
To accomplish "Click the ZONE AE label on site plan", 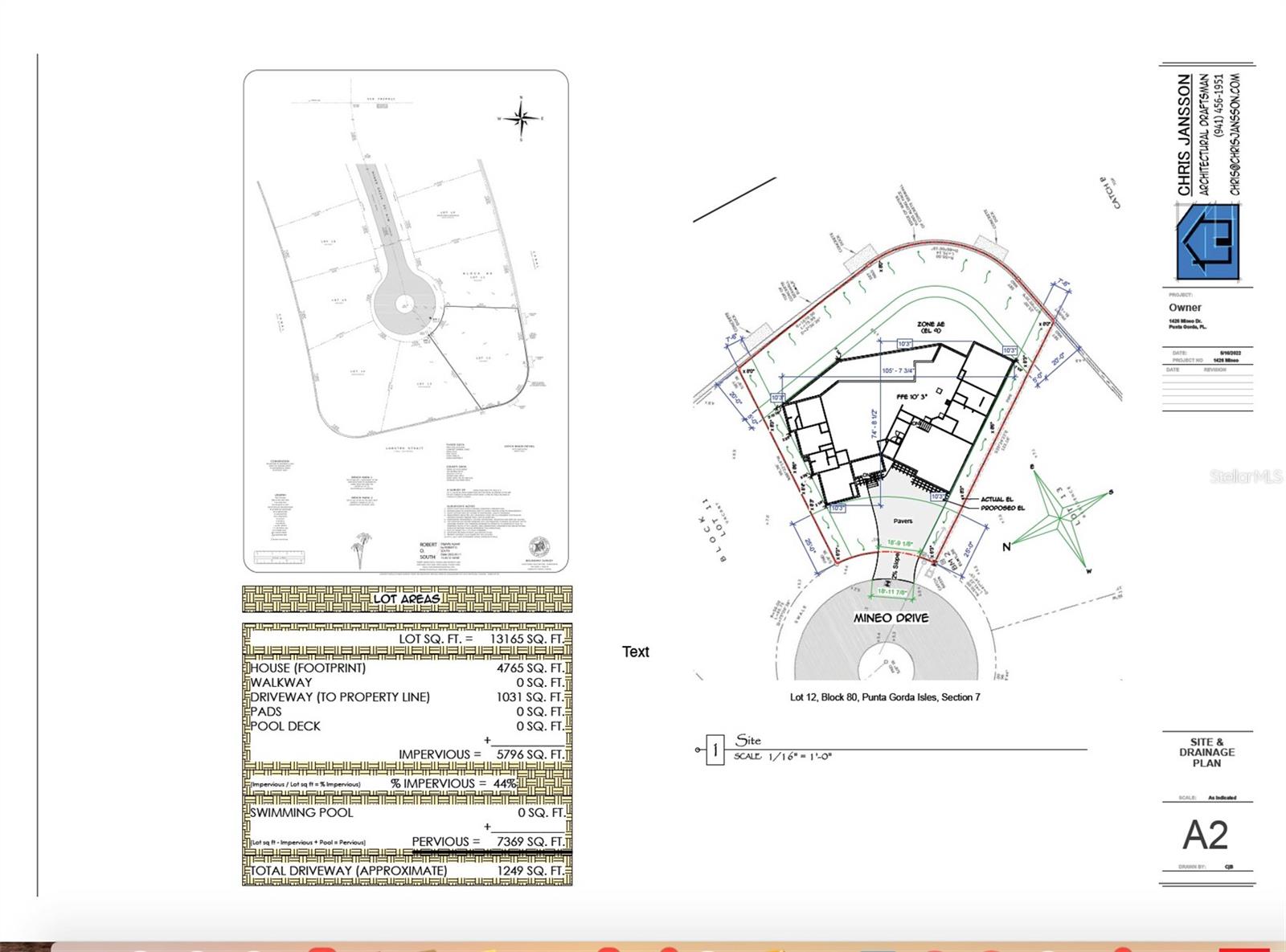I will coord(931,327).
